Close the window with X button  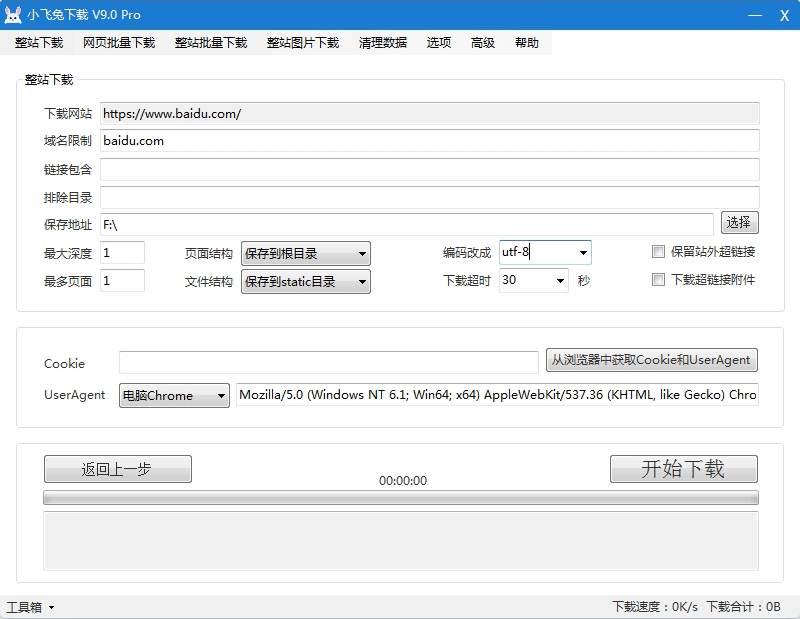tap(784, 15)
